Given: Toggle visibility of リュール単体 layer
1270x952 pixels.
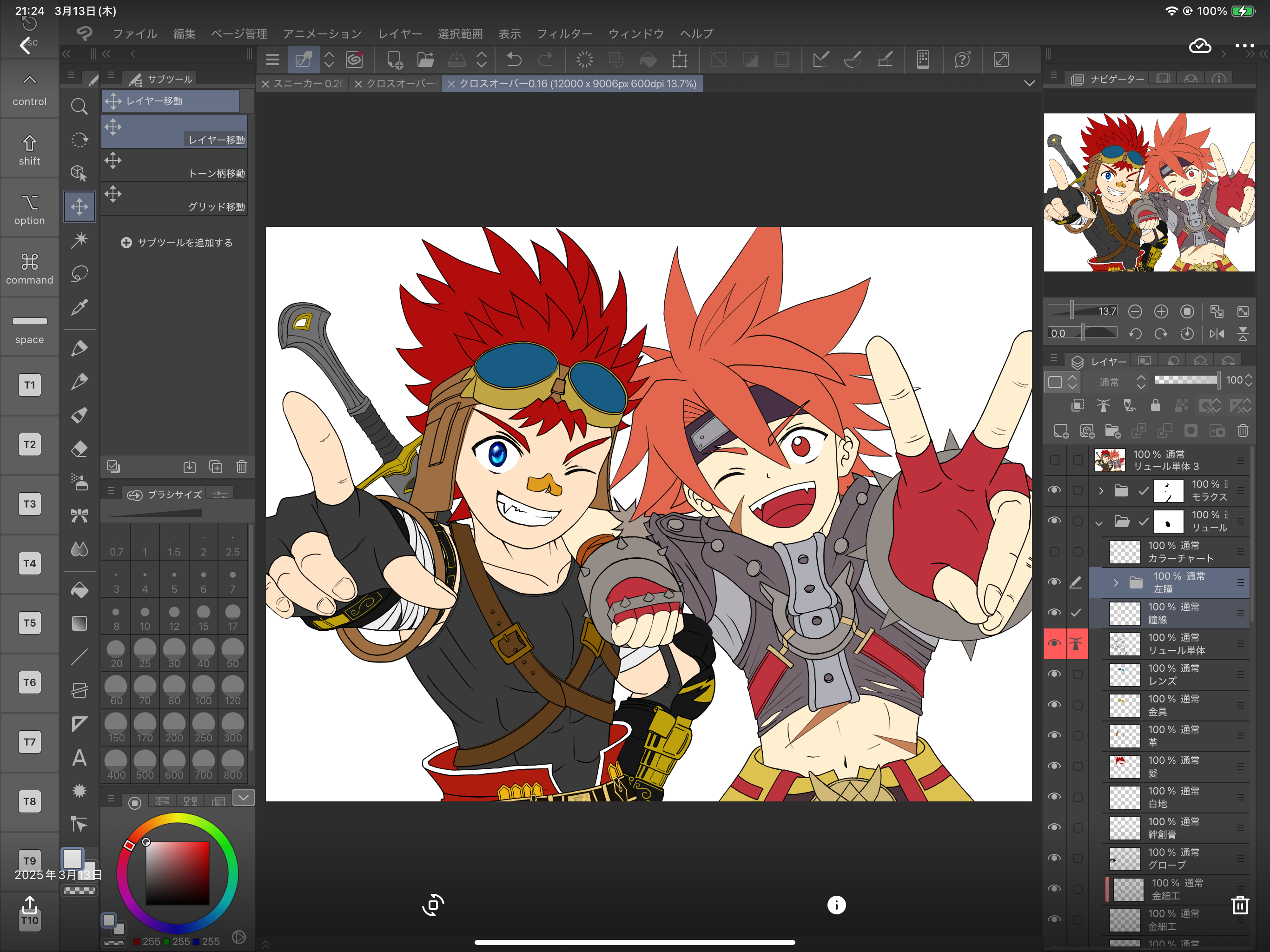Looking at the screenshot, I should pyautogui.click(x=1054, y=643).
